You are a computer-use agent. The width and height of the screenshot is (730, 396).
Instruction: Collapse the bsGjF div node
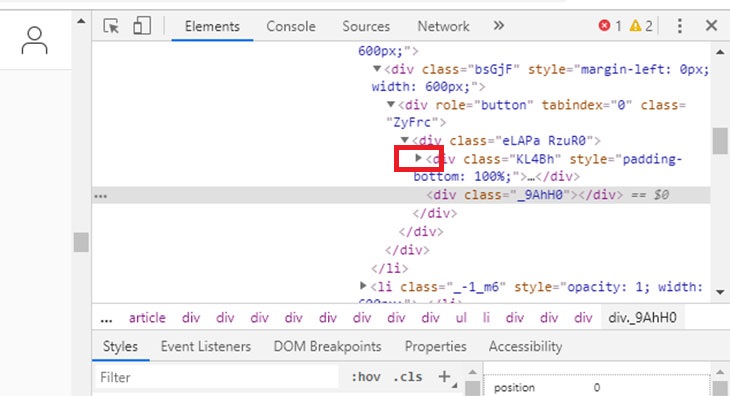point(377,69)
